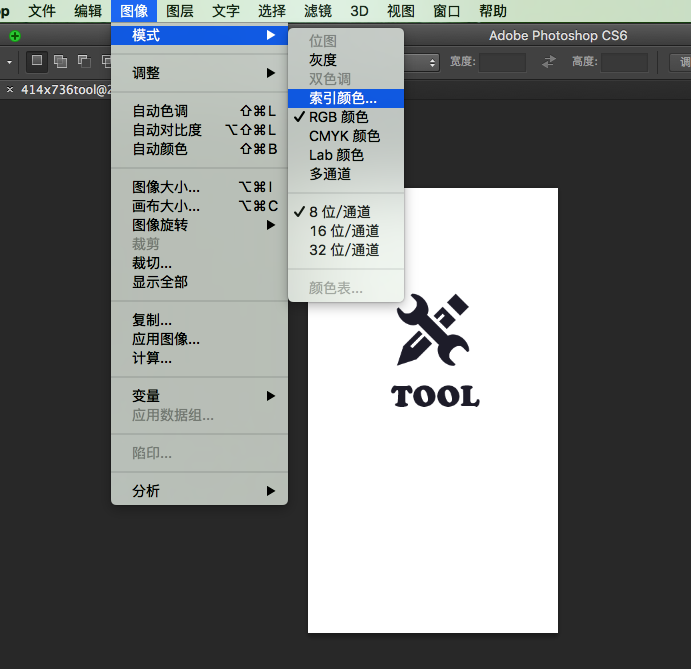Click the green window zoom button
The width and height of the screenshot is (691, 669).
tap(14, 36)
